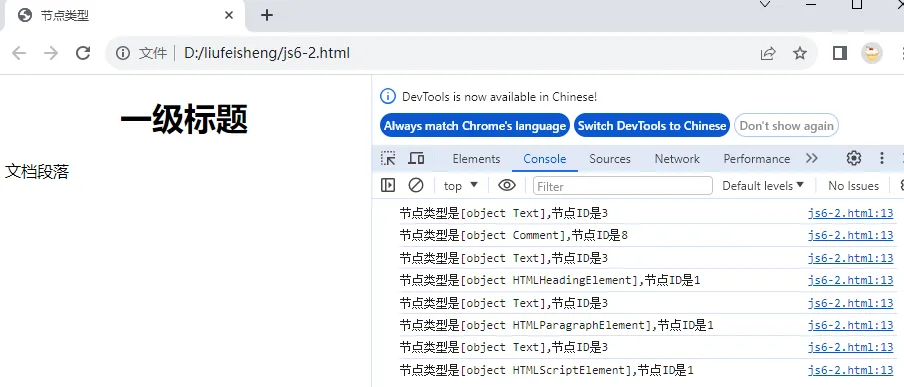Viewport: 904px width, 387px height.
Task: Select the HTMLHeadingElement console message
Action: point(549,280)
